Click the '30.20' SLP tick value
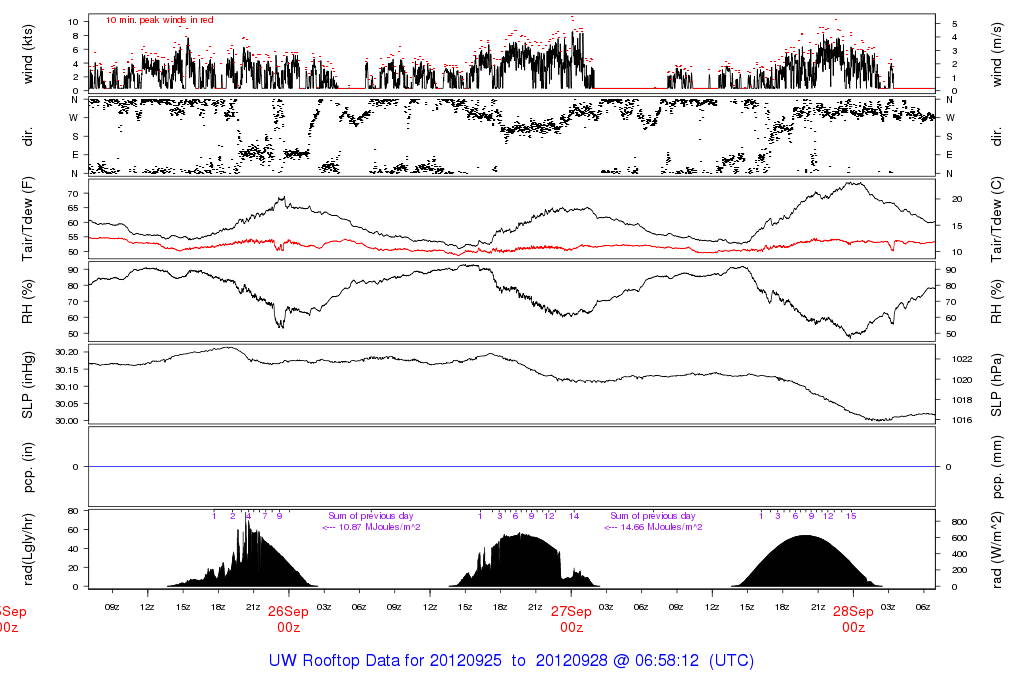The width and height of the screenshot is (1024, 700). click(x=67, y=352)
